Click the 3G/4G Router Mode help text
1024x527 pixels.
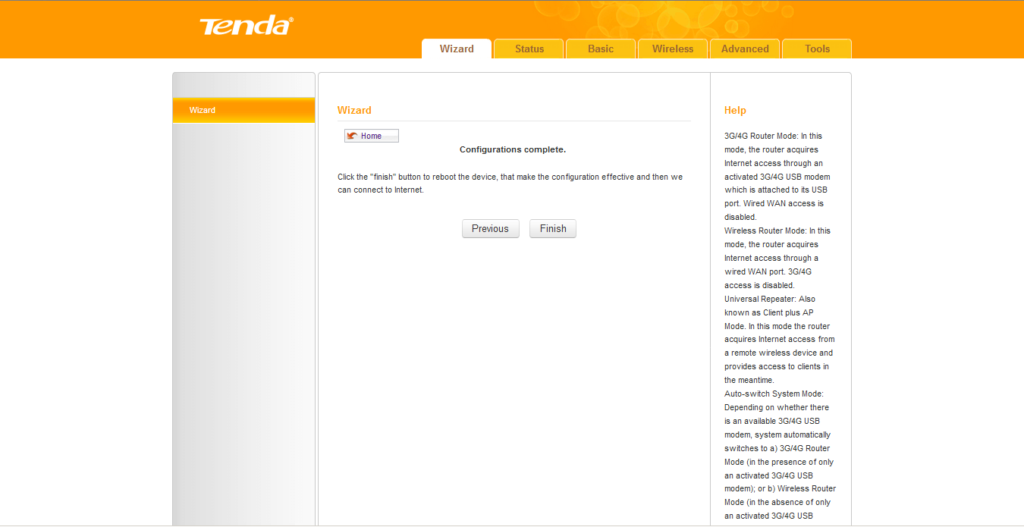774,176
